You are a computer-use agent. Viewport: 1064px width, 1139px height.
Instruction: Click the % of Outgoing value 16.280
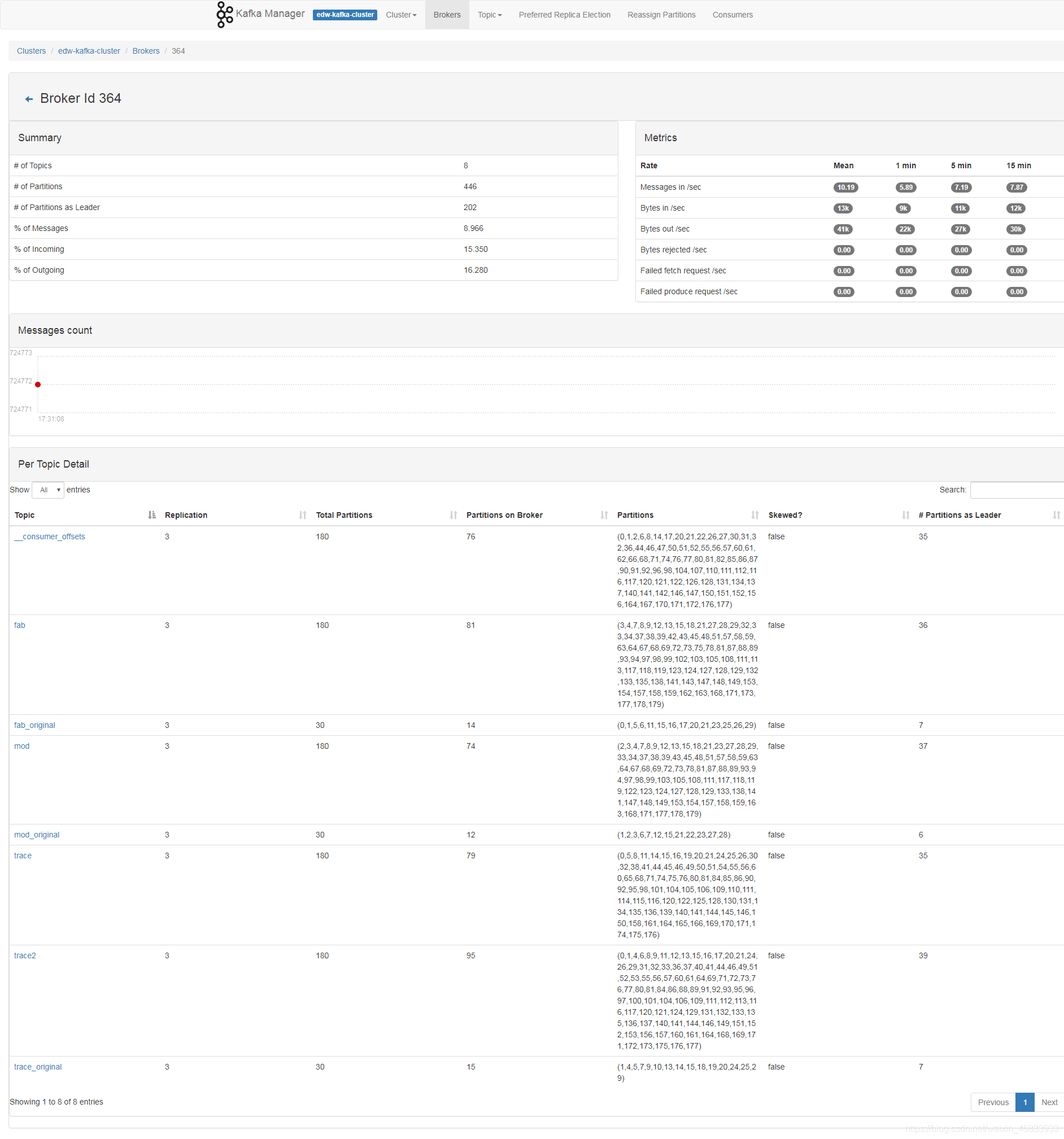pyautogui.click(x=476, y=270)
